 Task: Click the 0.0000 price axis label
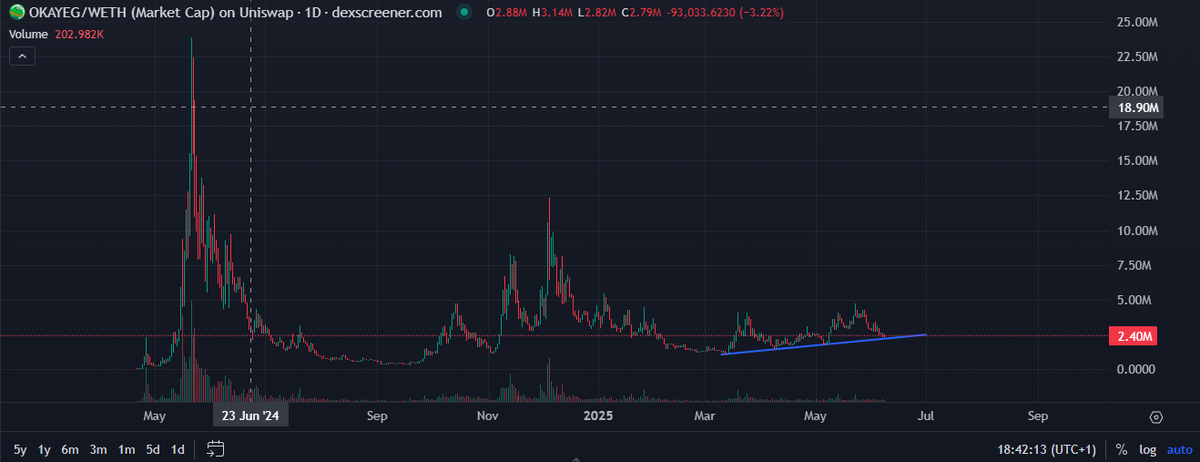[x=1138, y=370]
